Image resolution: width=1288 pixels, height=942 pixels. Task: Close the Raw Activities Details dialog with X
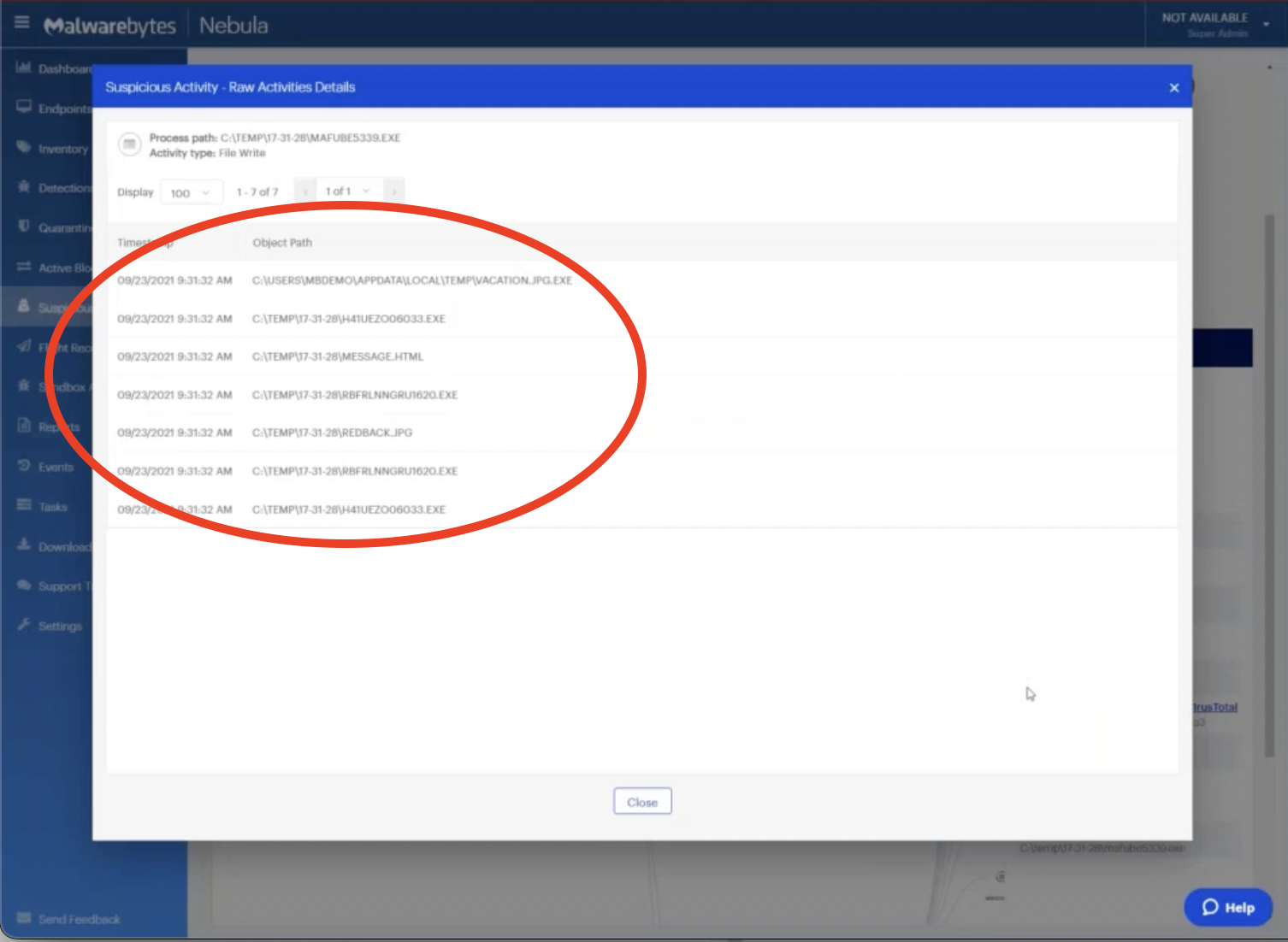pyautogui.click(x=1173, y=87)
